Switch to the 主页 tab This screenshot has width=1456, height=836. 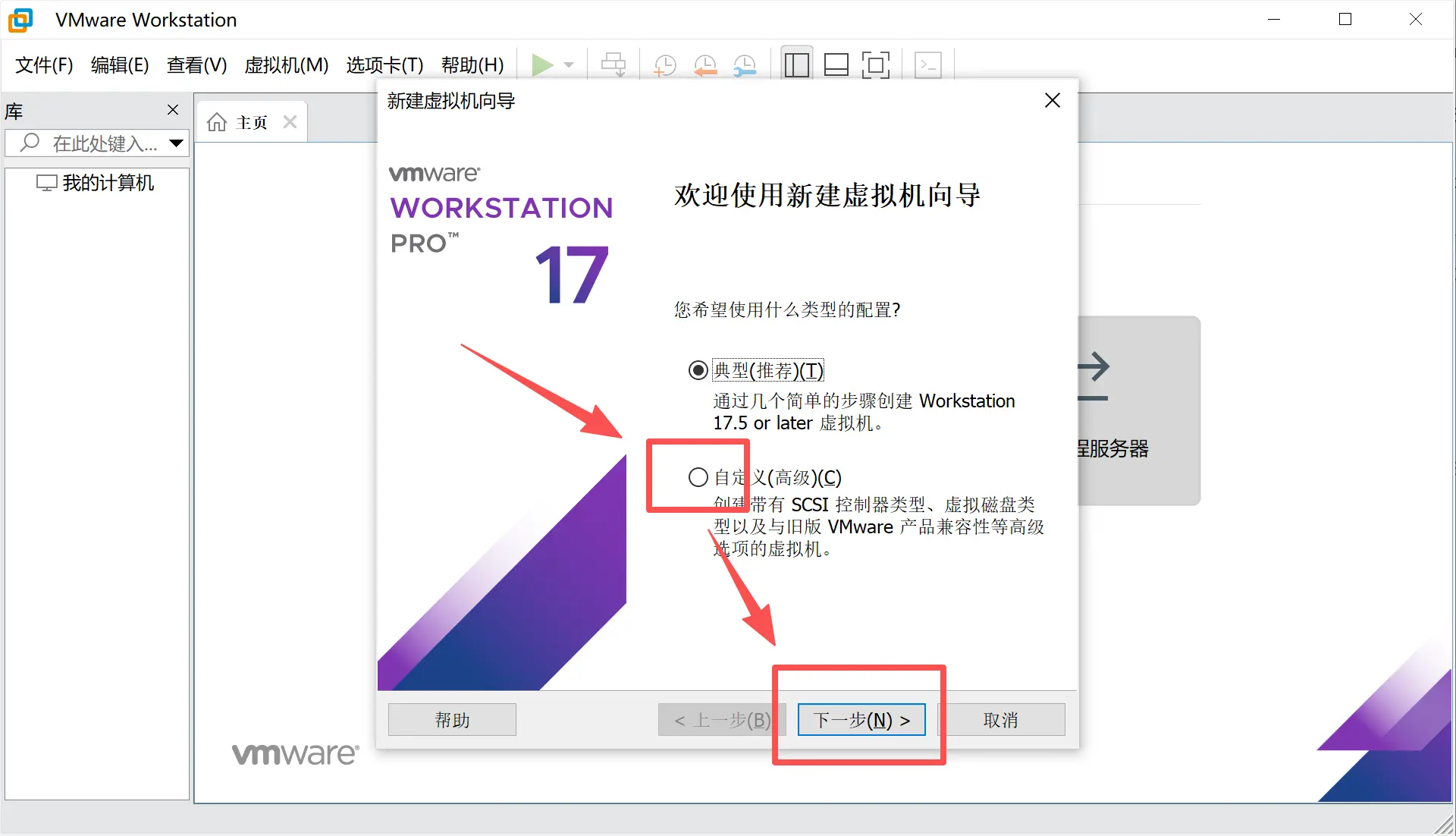(251, 122)
